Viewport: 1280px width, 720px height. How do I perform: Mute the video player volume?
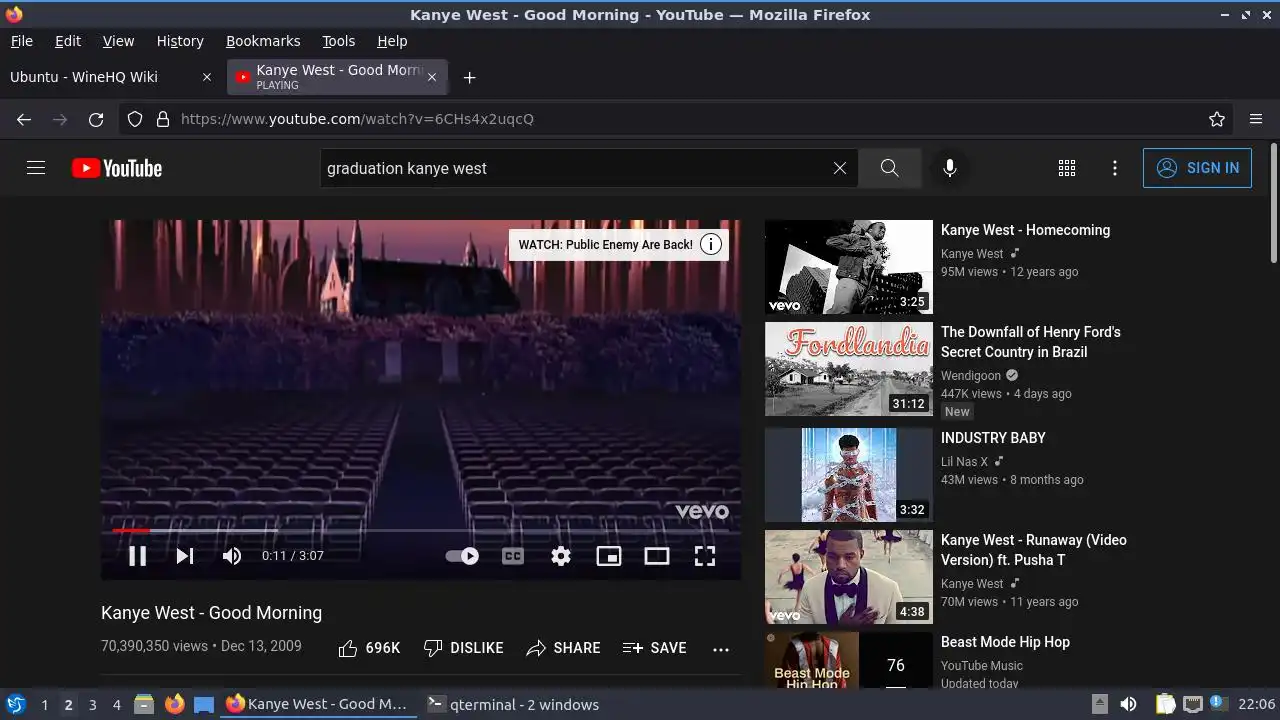[232, 556]
